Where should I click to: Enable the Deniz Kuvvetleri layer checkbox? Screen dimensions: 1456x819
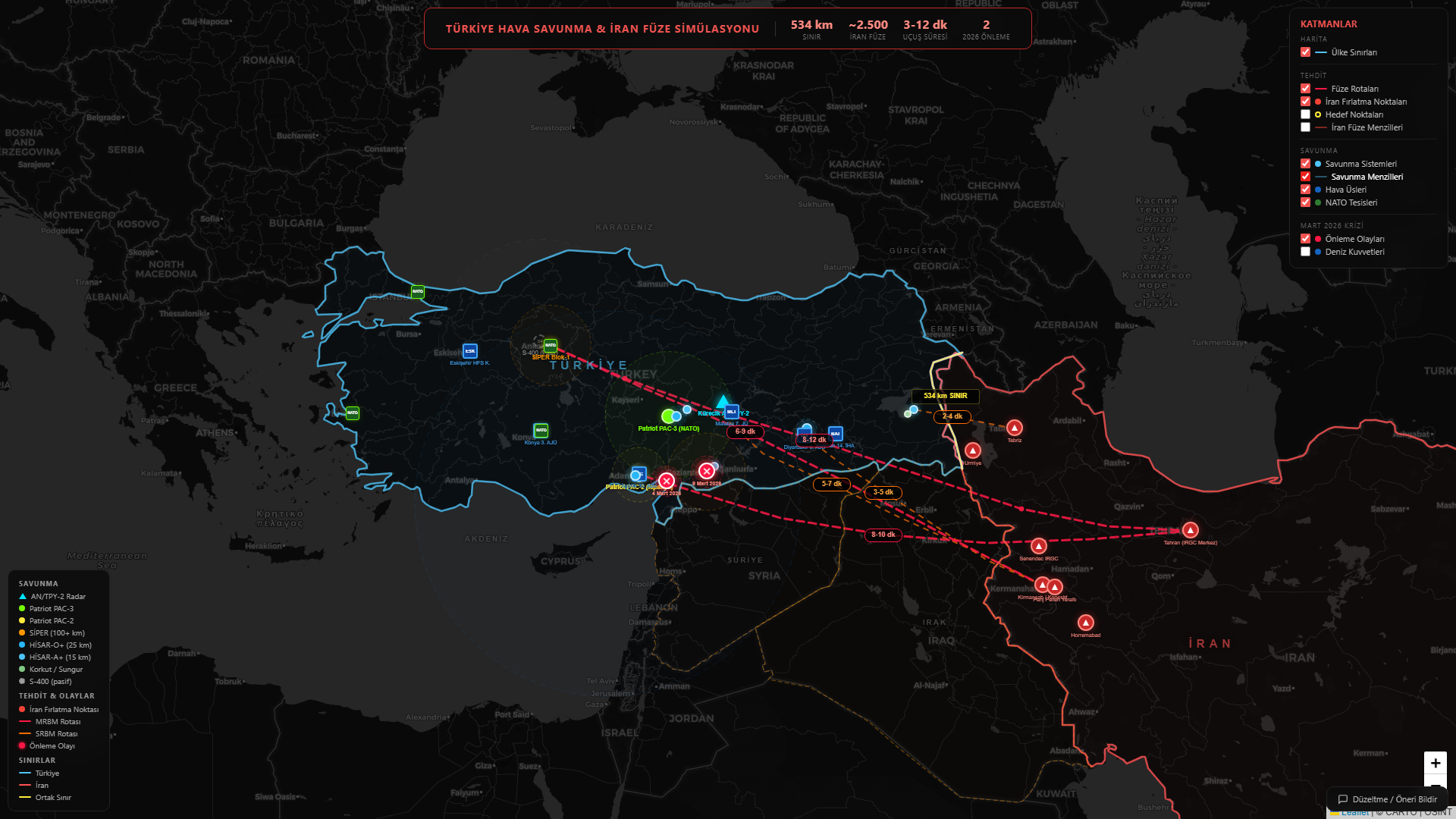coord(1305,252)
